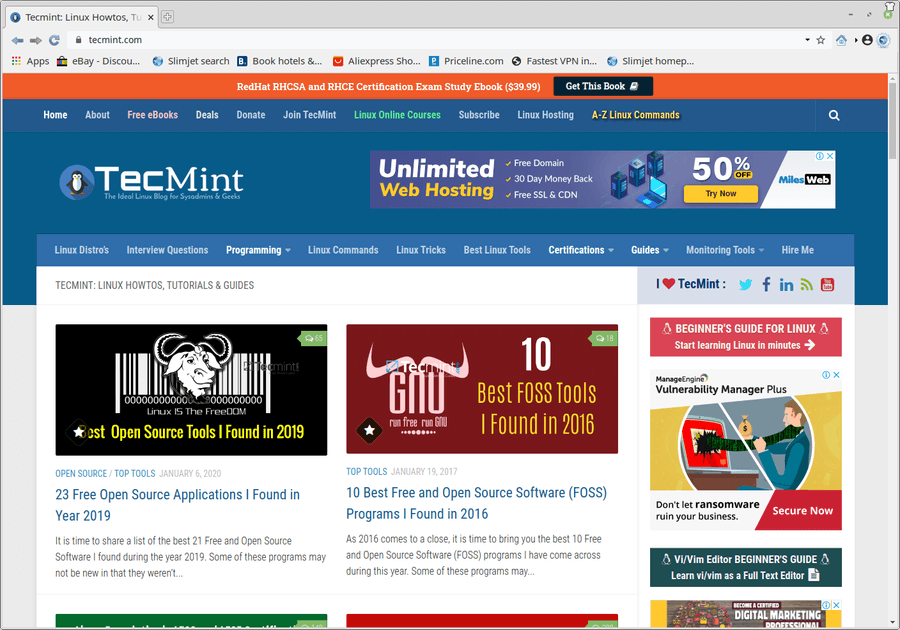Expand the Guides menu

650,250
